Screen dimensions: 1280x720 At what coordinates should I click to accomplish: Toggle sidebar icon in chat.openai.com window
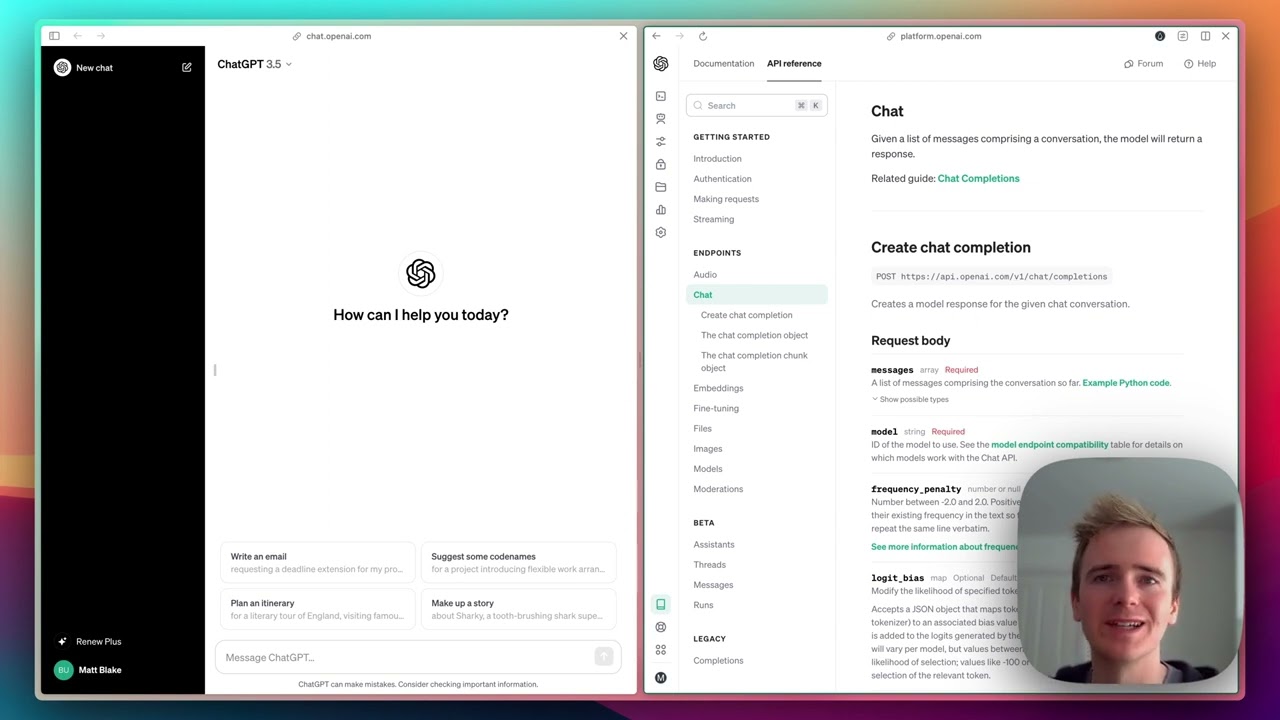tap(54, 36)
